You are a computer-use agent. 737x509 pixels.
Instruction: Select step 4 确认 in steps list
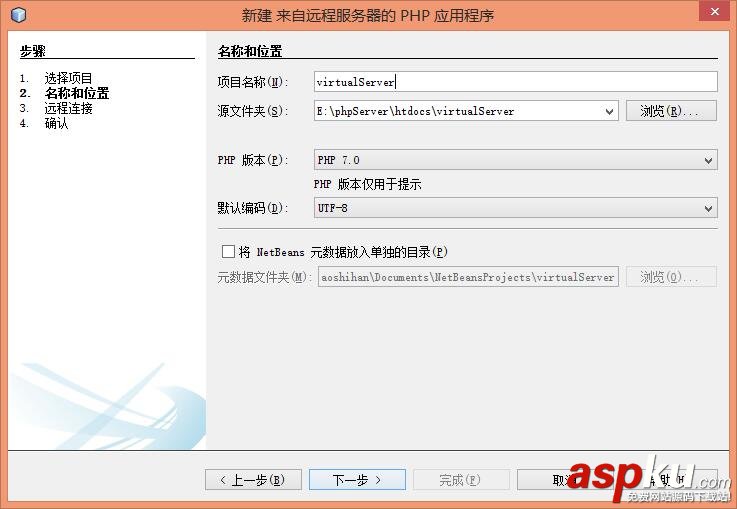point(56,123)
